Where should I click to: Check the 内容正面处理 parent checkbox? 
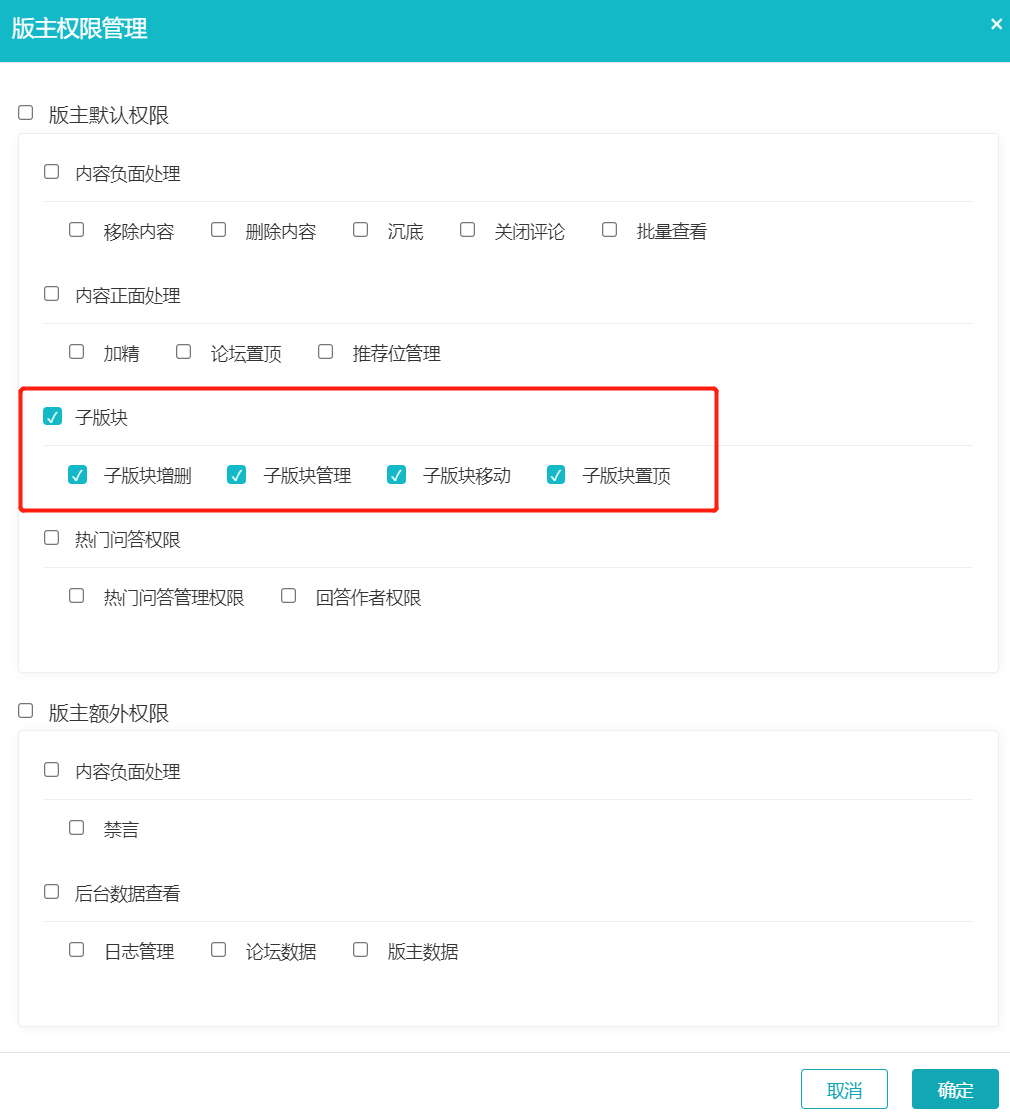51,293
